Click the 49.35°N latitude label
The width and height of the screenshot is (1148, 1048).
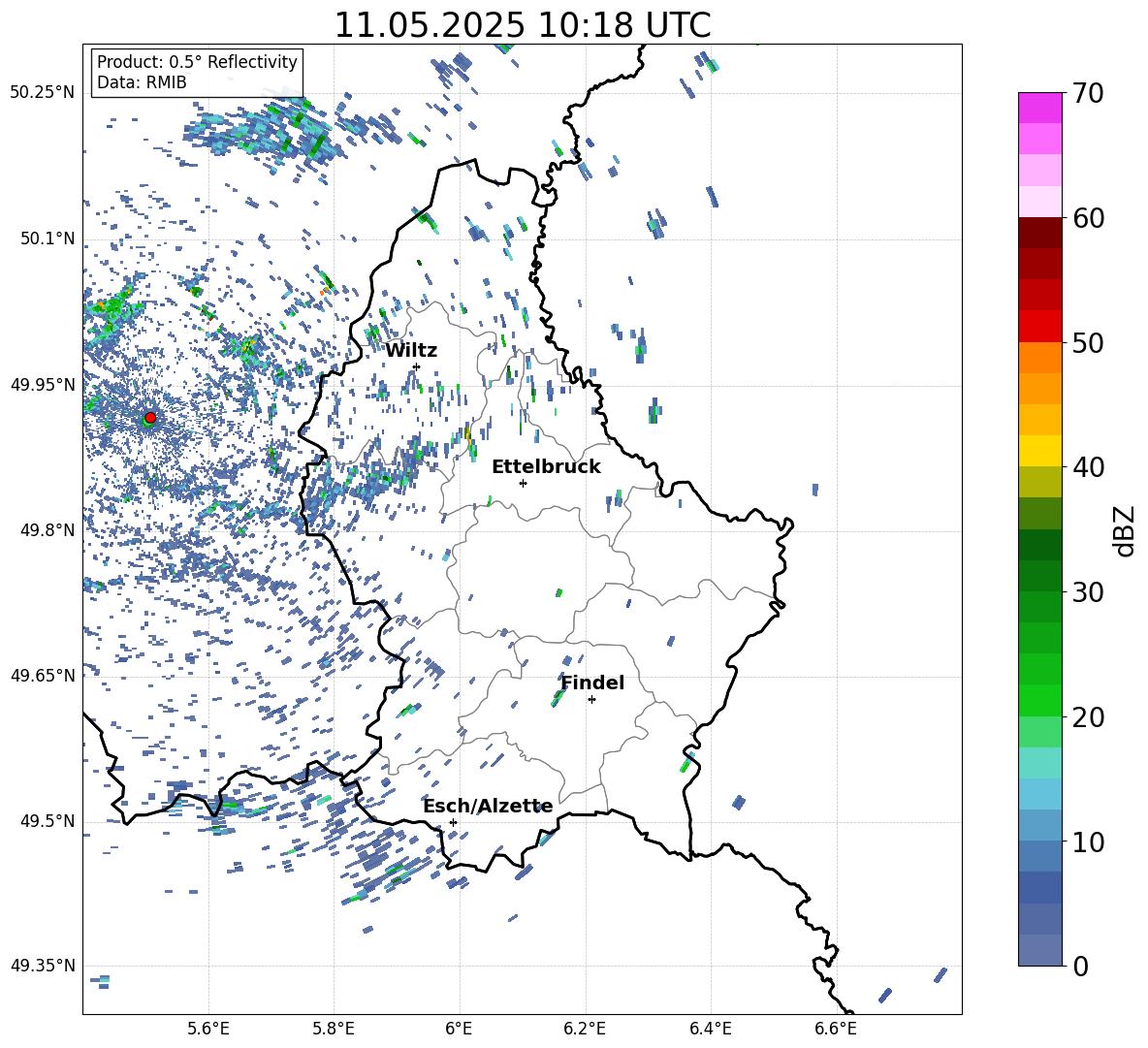click(x=43, y=966)
